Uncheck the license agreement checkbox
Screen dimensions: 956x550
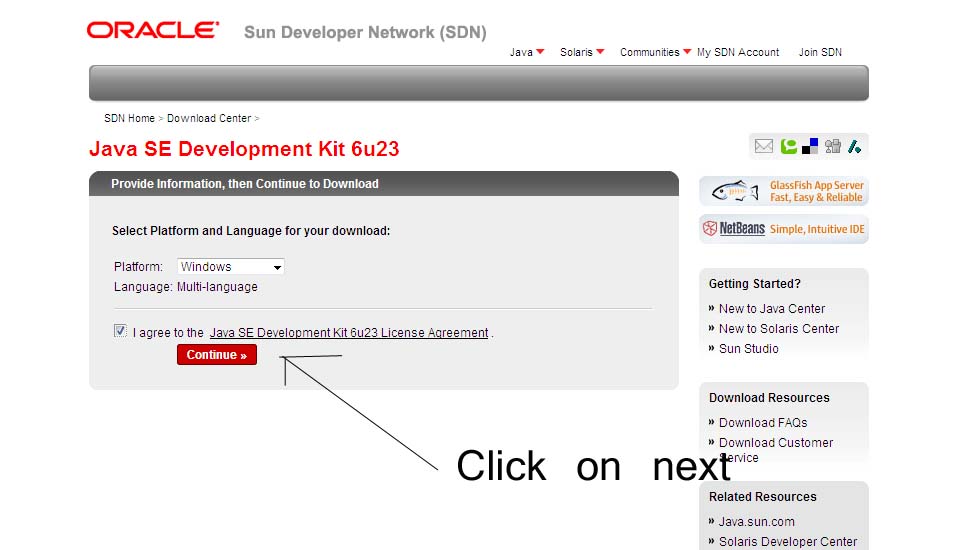(120, 331)
